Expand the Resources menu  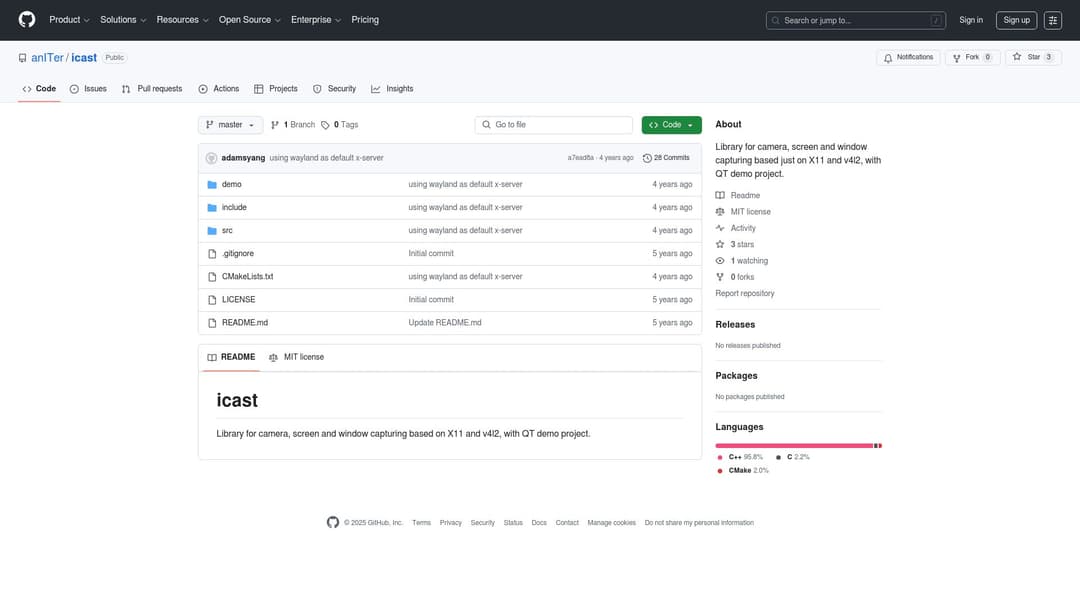[182, 20]
